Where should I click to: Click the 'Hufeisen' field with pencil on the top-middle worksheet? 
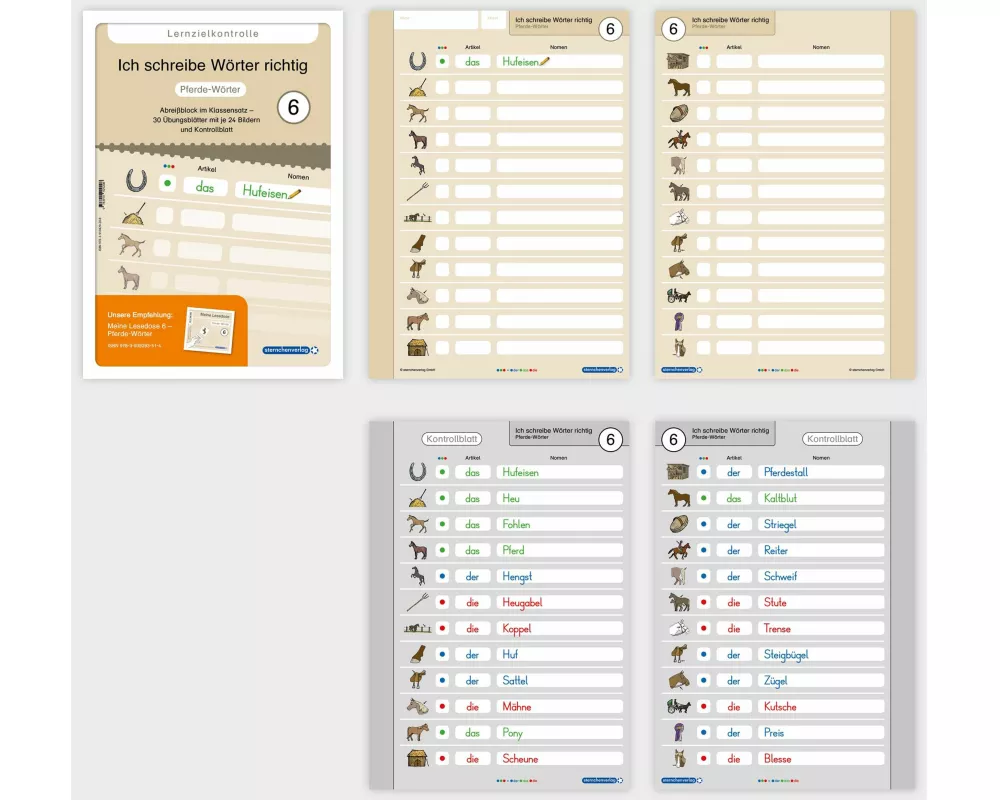(x=559, y=61)
